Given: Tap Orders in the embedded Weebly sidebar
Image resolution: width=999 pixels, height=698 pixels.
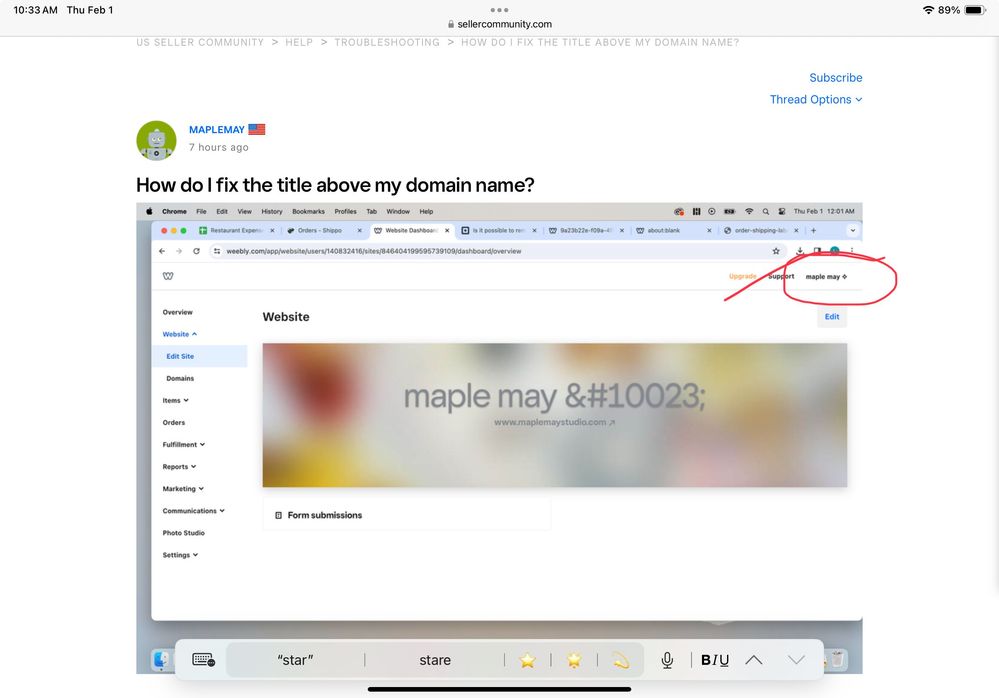Looking at the screenshot, I should [x=173, y=422].
